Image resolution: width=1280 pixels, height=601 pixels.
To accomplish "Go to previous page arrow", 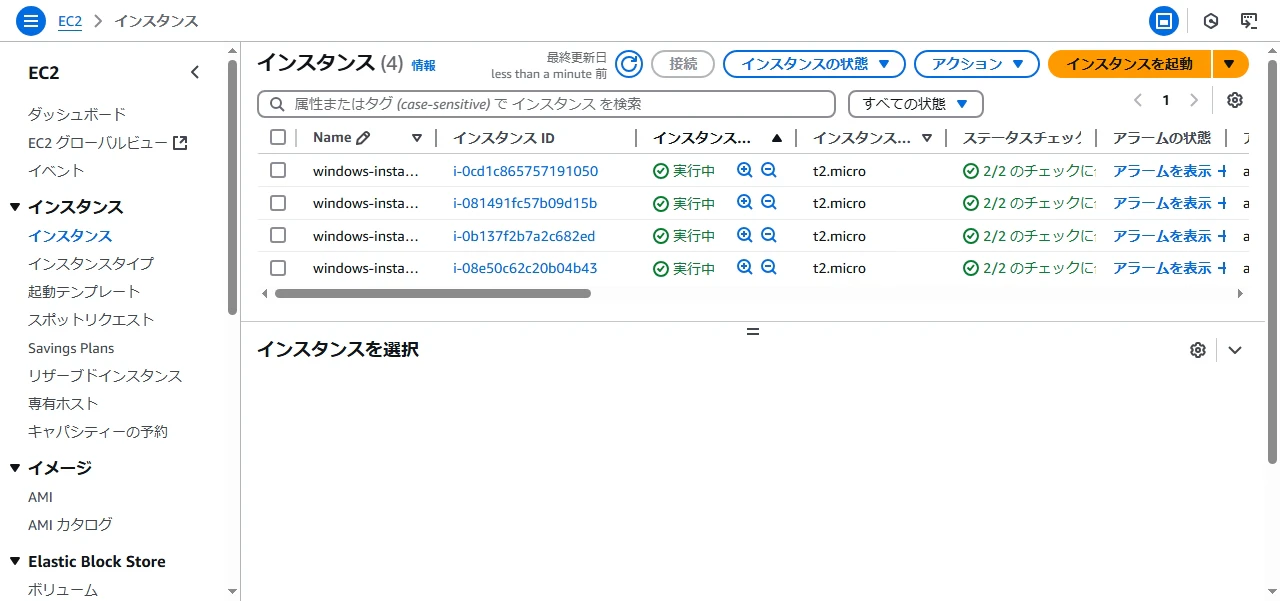I will (x=1138, y=100).
